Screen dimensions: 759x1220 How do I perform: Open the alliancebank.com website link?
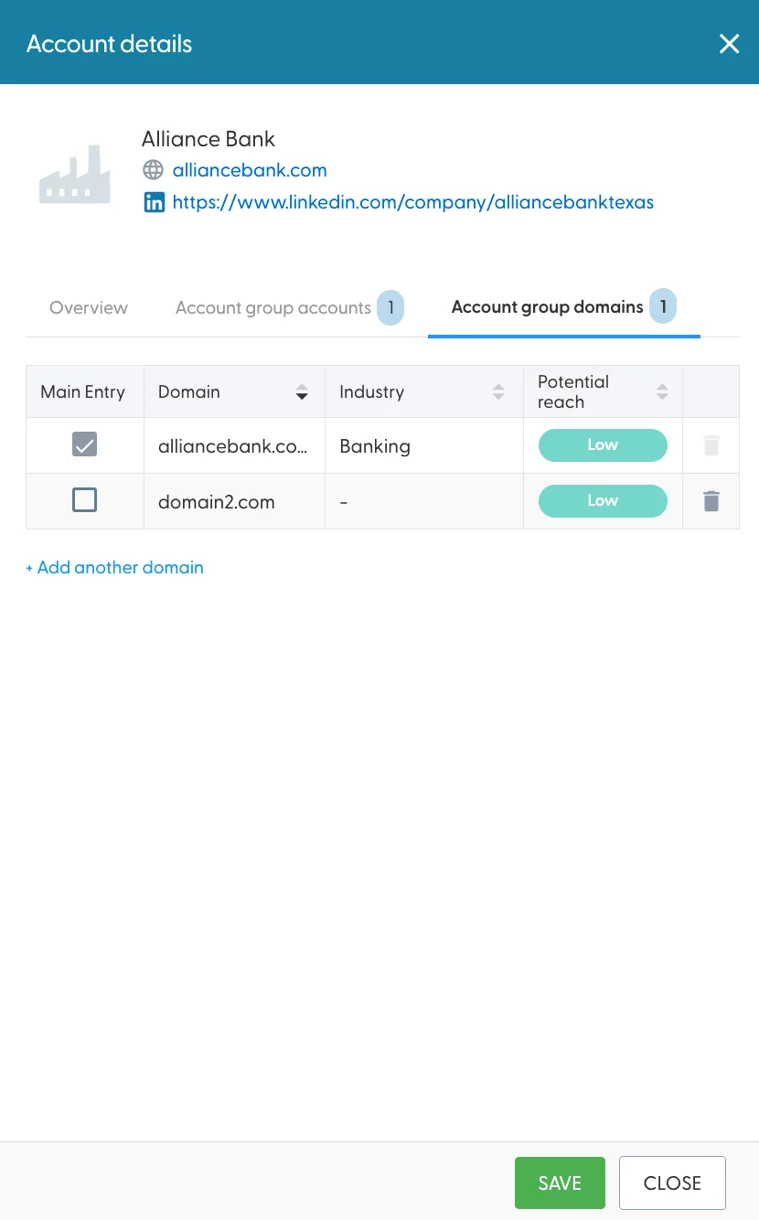click(249, 170)
